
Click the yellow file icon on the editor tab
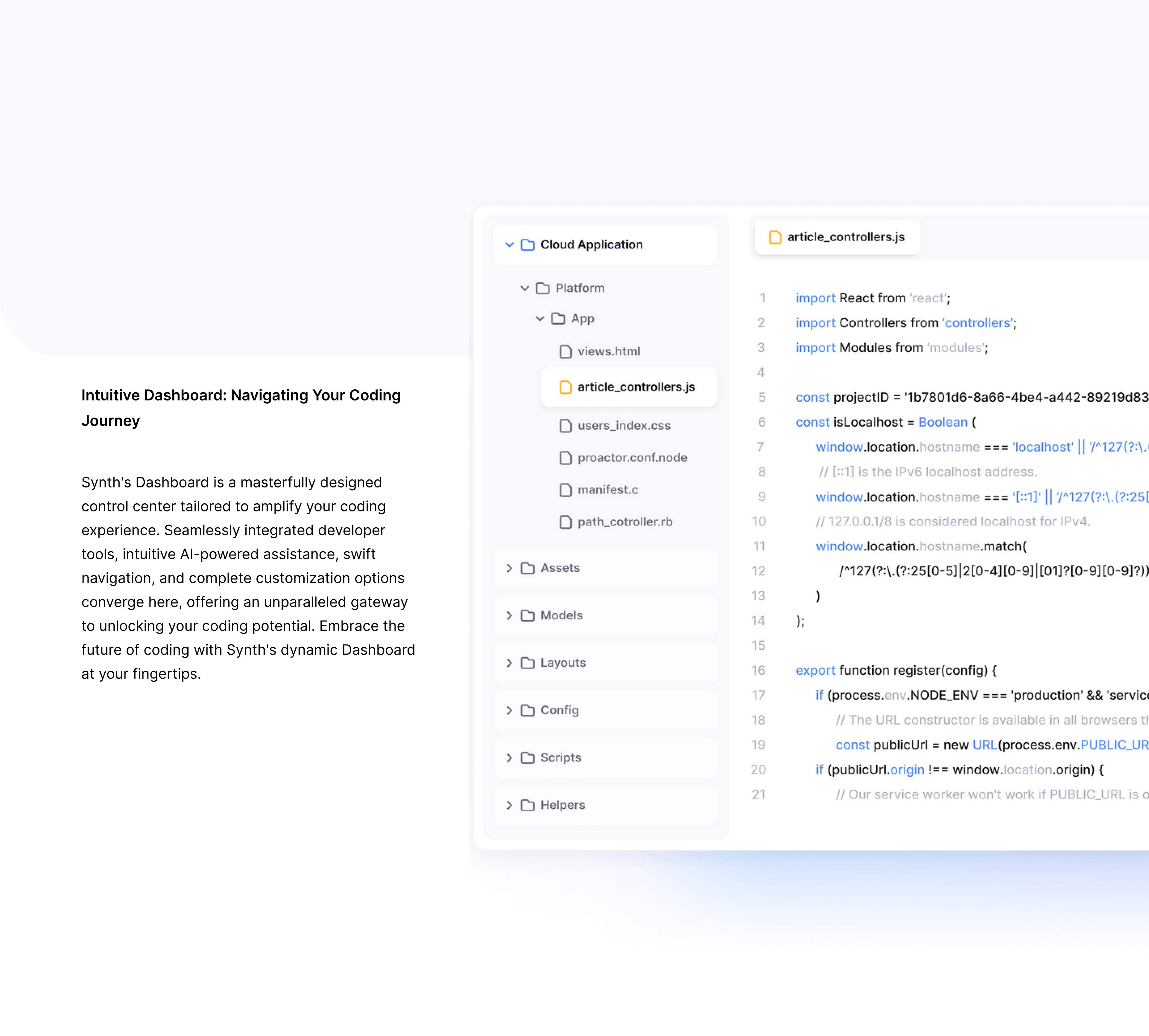coord(775,237)
